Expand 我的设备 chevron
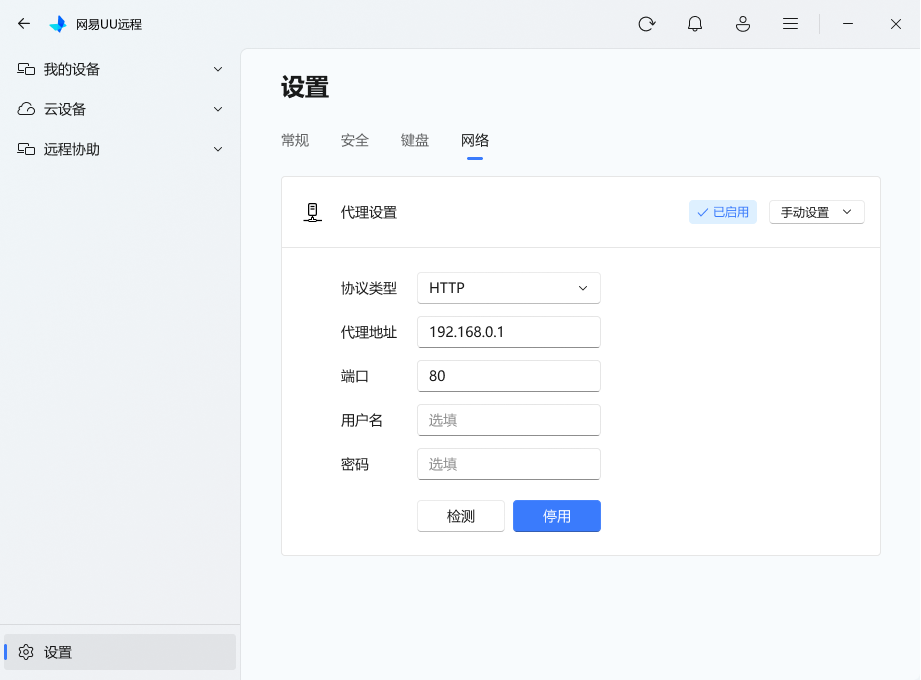This screenshot has width=921, height=680. click(218, 69)
